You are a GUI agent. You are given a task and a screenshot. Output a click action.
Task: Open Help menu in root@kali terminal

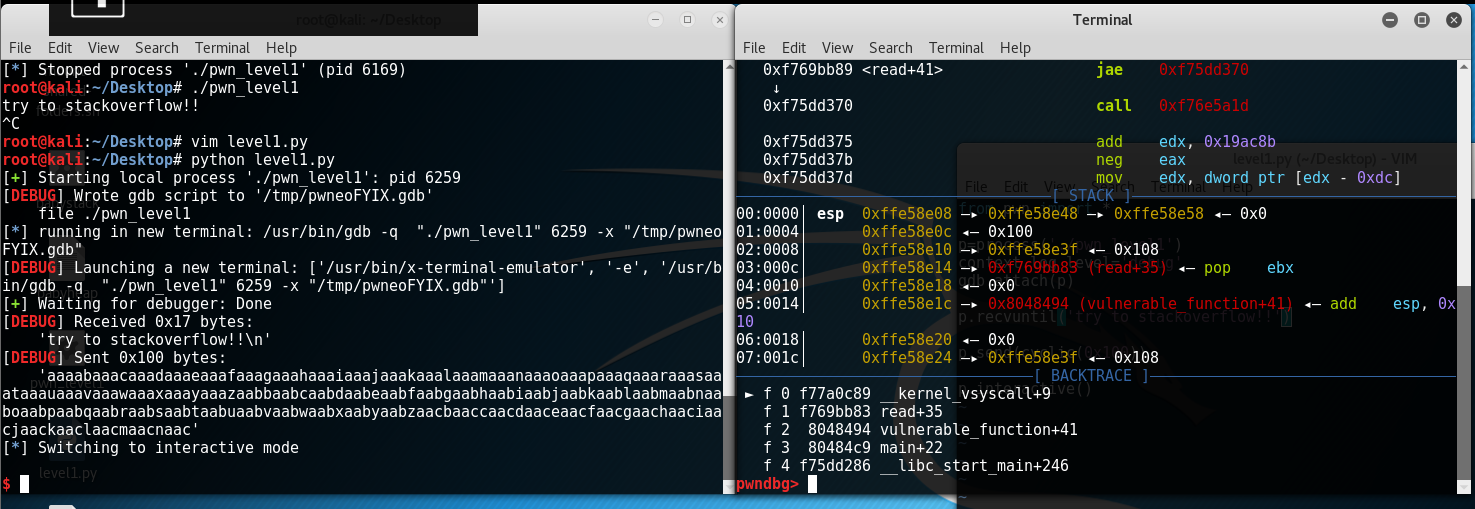(x=281, y=47)
